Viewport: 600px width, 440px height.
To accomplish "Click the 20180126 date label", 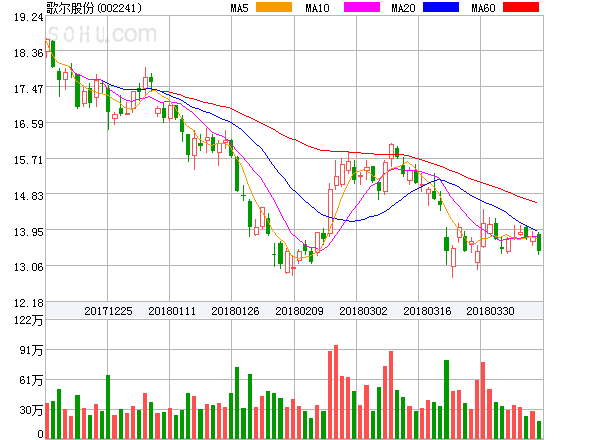I will [x=235, y=311].
